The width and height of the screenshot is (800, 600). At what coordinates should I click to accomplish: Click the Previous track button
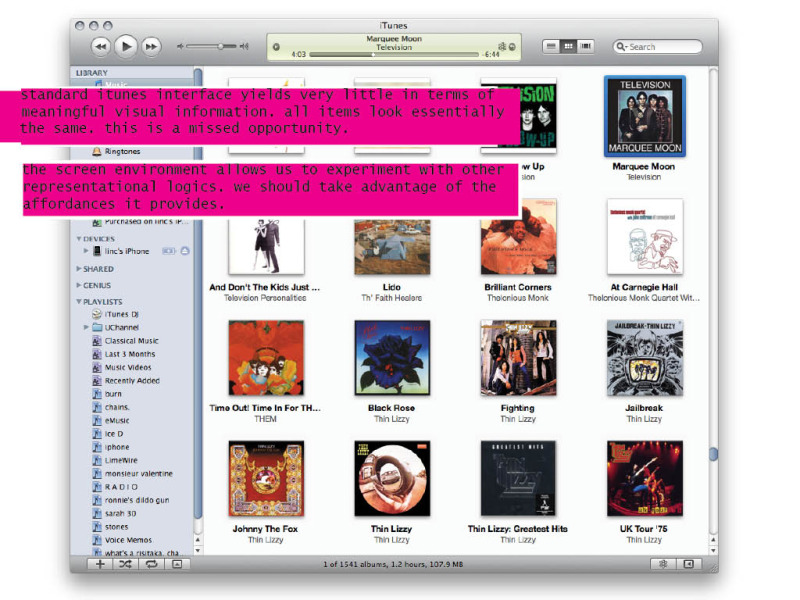click(x=101, y=46)
